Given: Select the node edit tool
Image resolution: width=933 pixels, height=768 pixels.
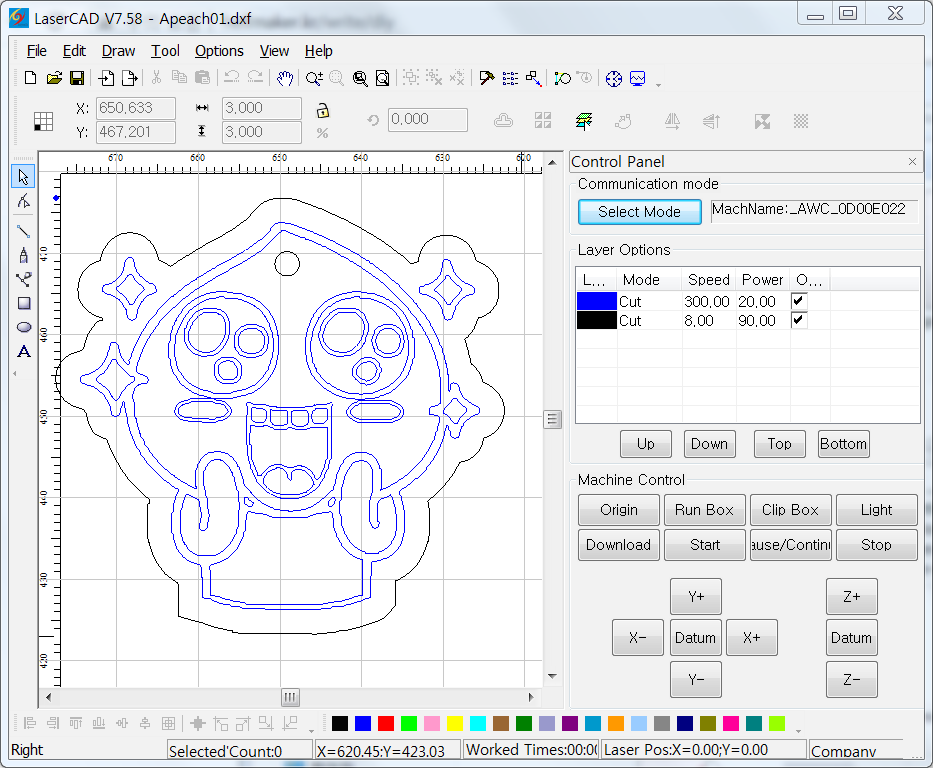Looking at the screenshot, I should coord(23,201).
